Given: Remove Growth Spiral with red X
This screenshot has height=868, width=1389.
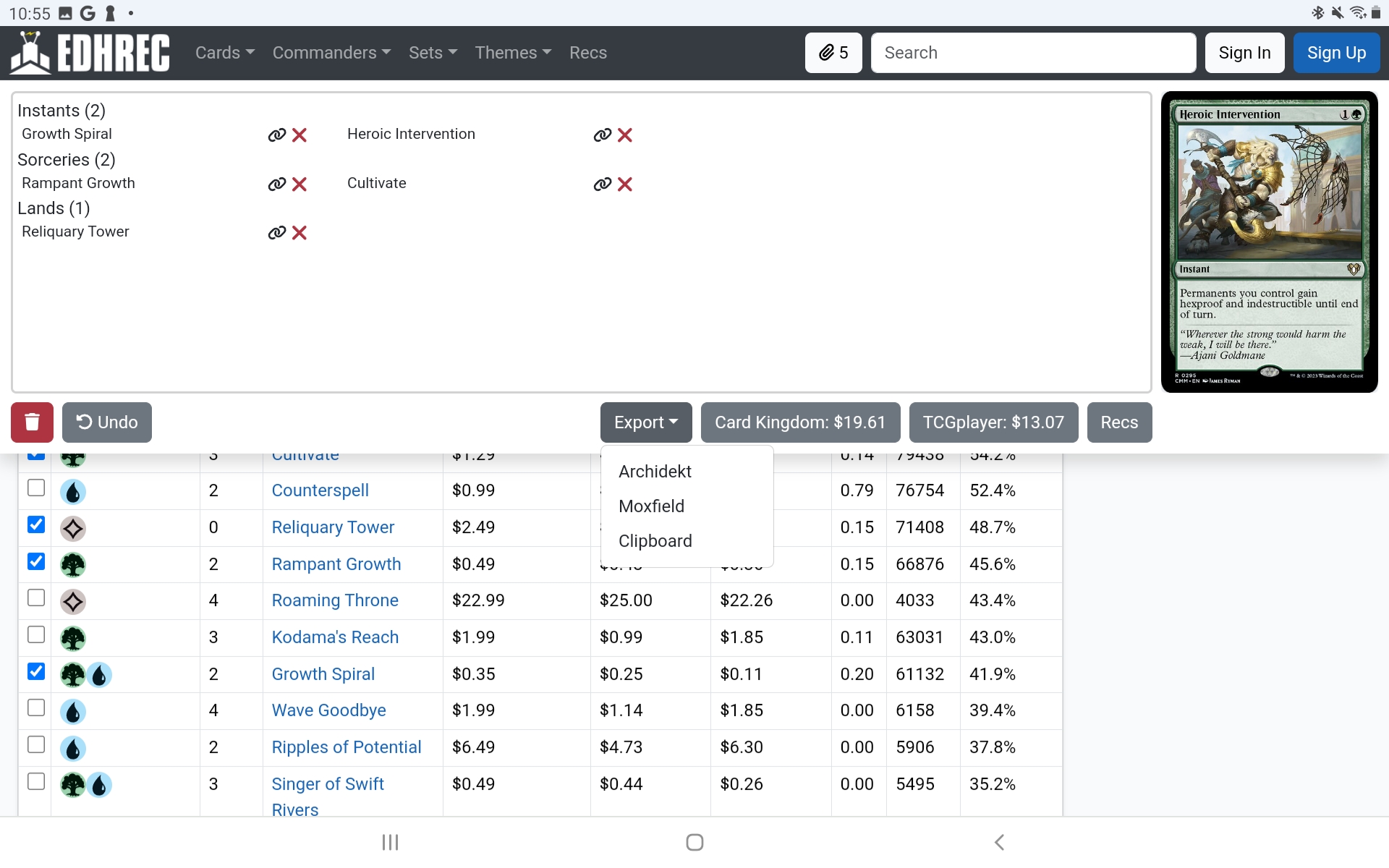Looking at the screenshot, I should (300, 135).
